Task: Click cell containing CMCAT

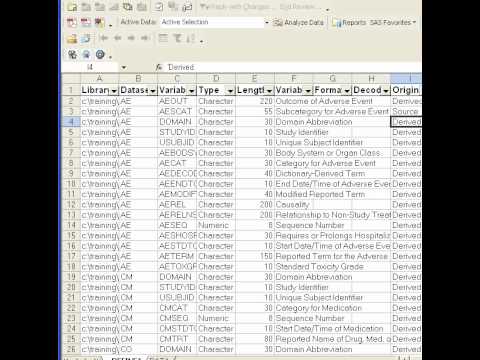Action: 177,308
